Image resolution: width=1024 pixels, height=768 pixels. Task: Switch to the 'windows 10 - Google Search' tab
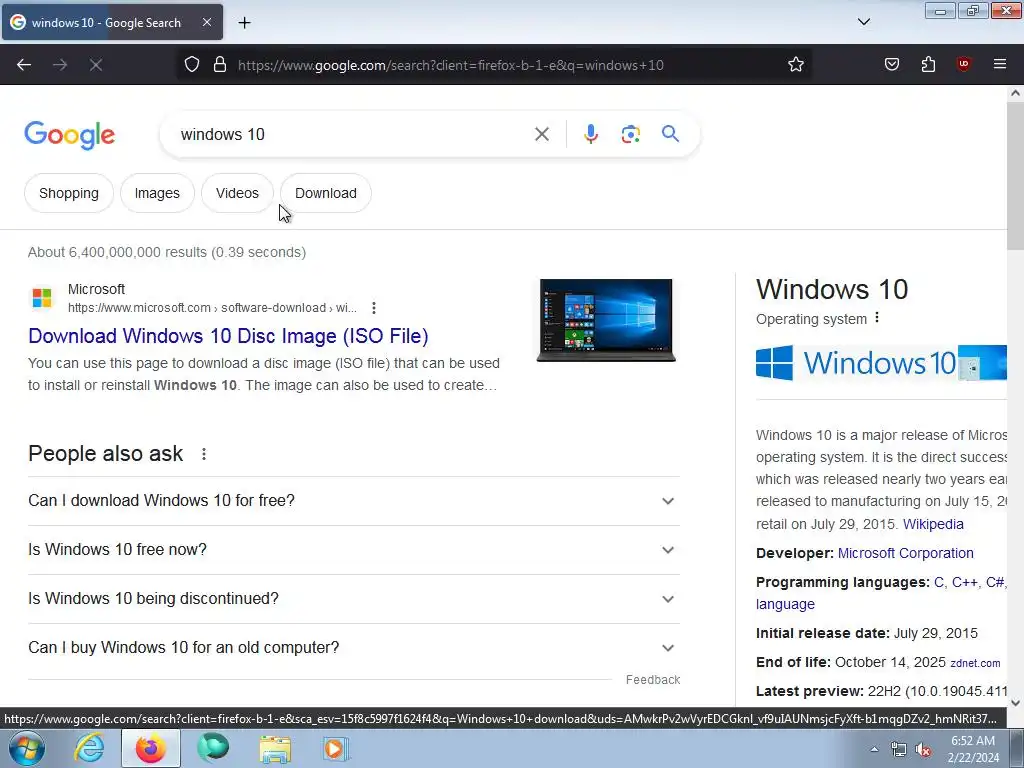pyautogui.click(x=112, y=22)
